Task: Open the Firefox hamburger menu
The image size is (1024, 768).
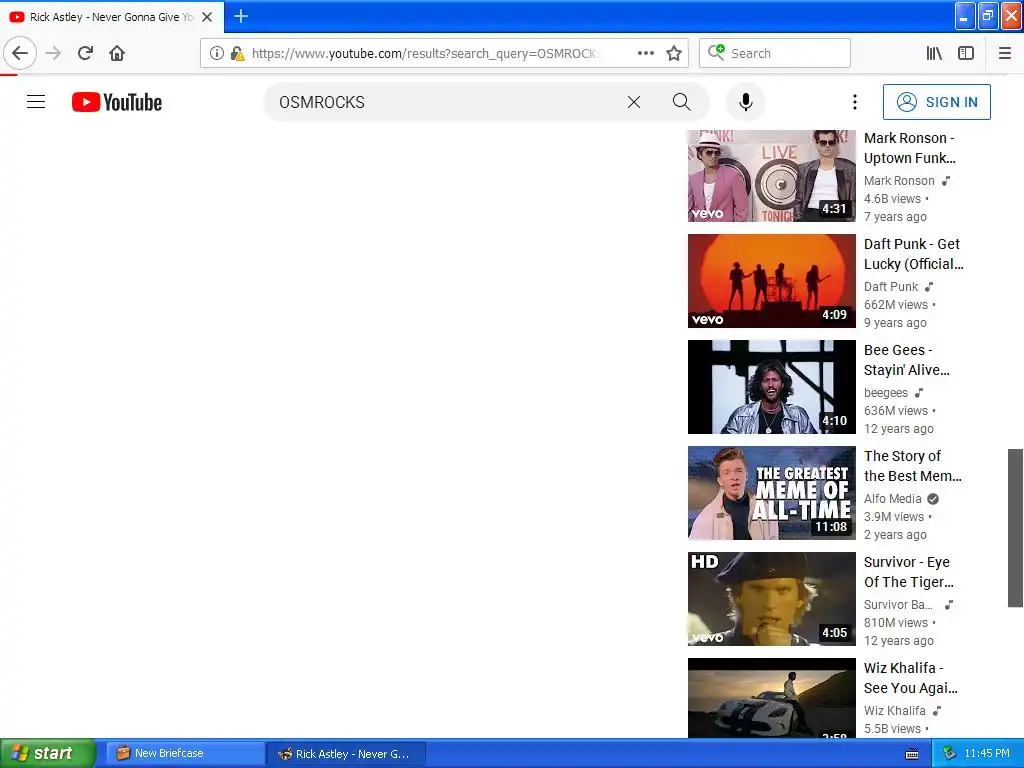Action: tap(1005, 53)
